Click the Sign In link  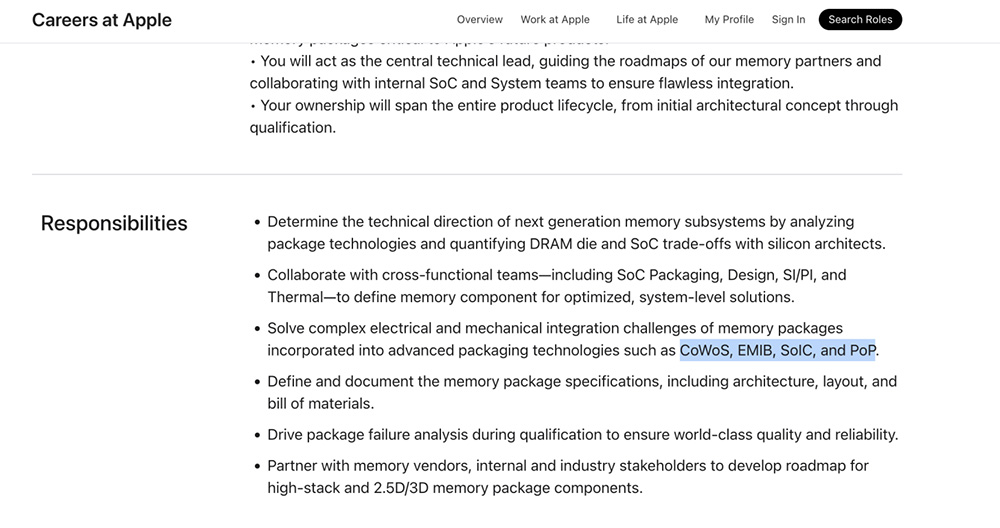788,20
